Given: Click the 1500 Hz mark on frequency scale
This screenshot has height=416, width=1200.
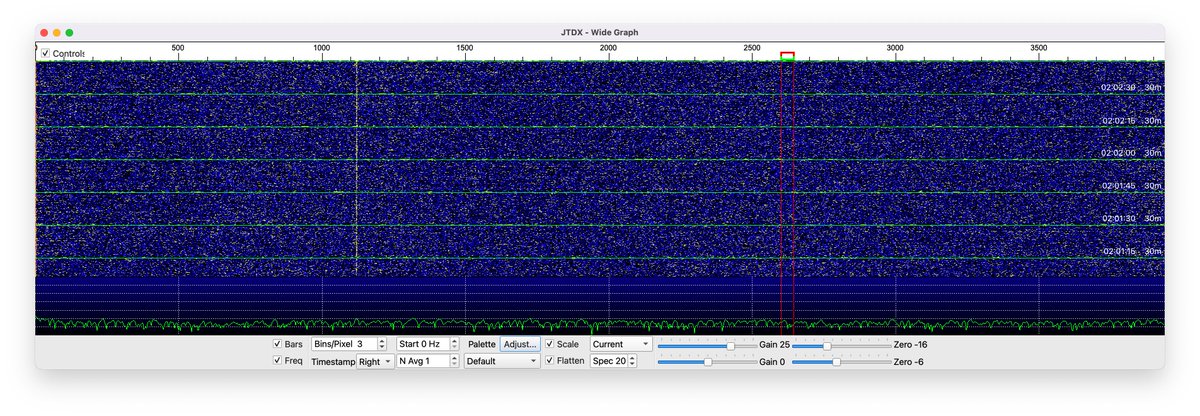Looking at the screenshot, I should click(465, 48).
